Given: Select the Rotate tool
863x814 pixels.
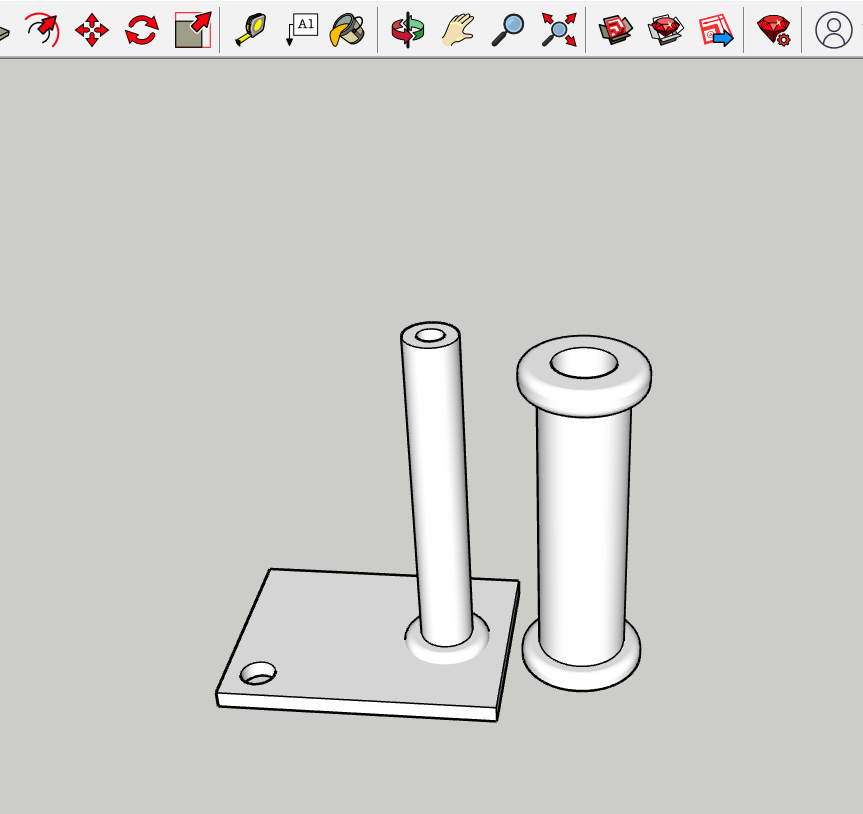Looking at the screenshot, I should pyautogui.click(x=141, y=30).
